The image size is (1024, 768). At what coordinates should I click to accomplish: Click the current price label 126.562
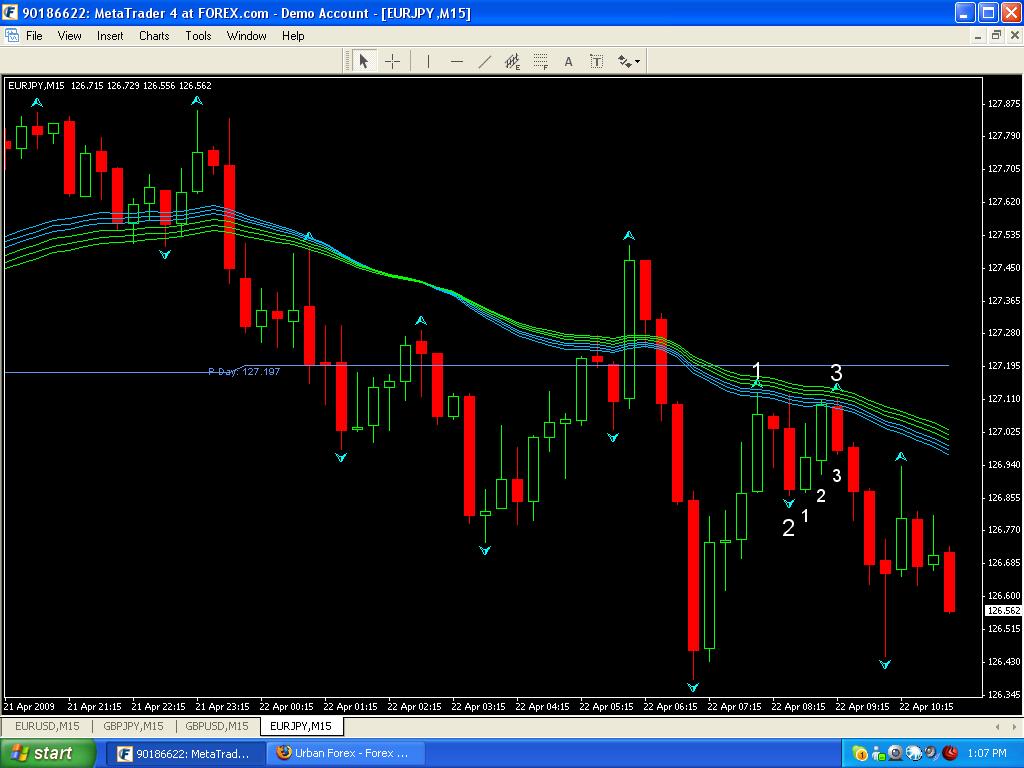tap(1003, 611)
